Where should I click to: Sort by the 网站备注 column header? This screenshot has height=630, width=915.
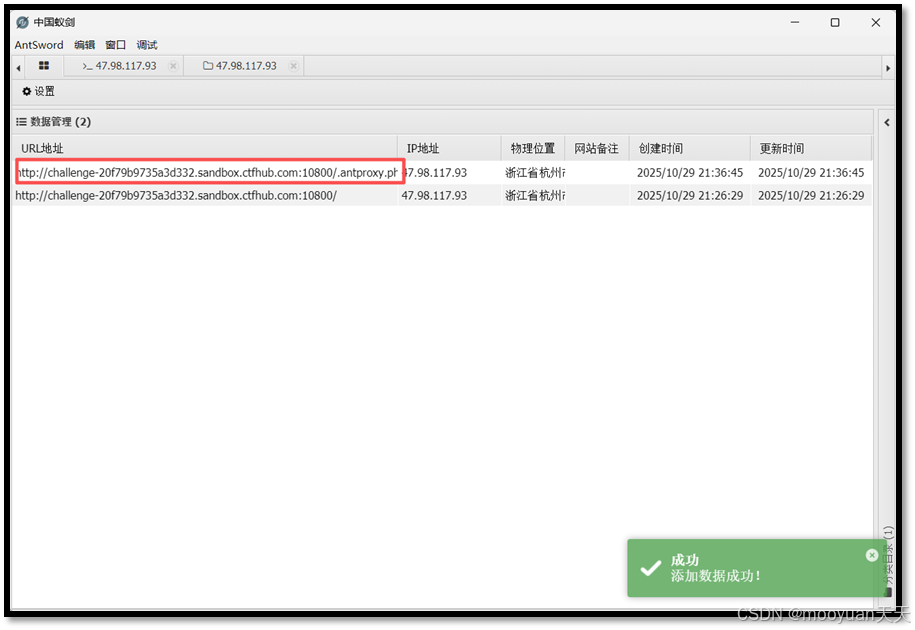click(596, 148)
